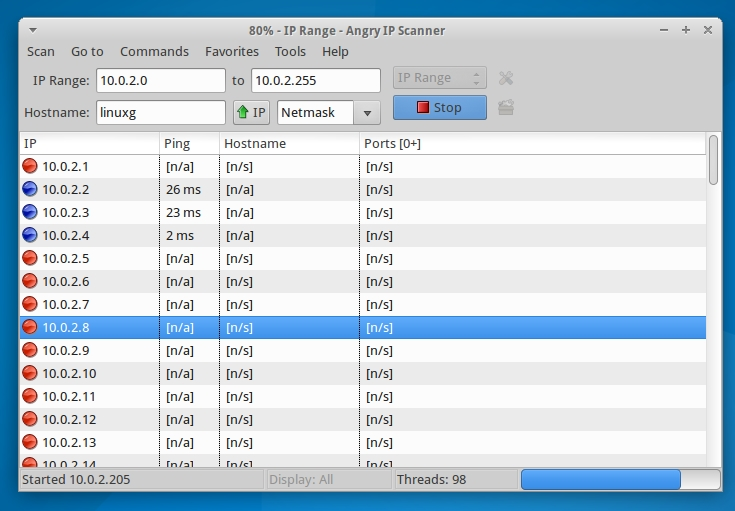Open the preferences tools icon

tap(506, 78)
